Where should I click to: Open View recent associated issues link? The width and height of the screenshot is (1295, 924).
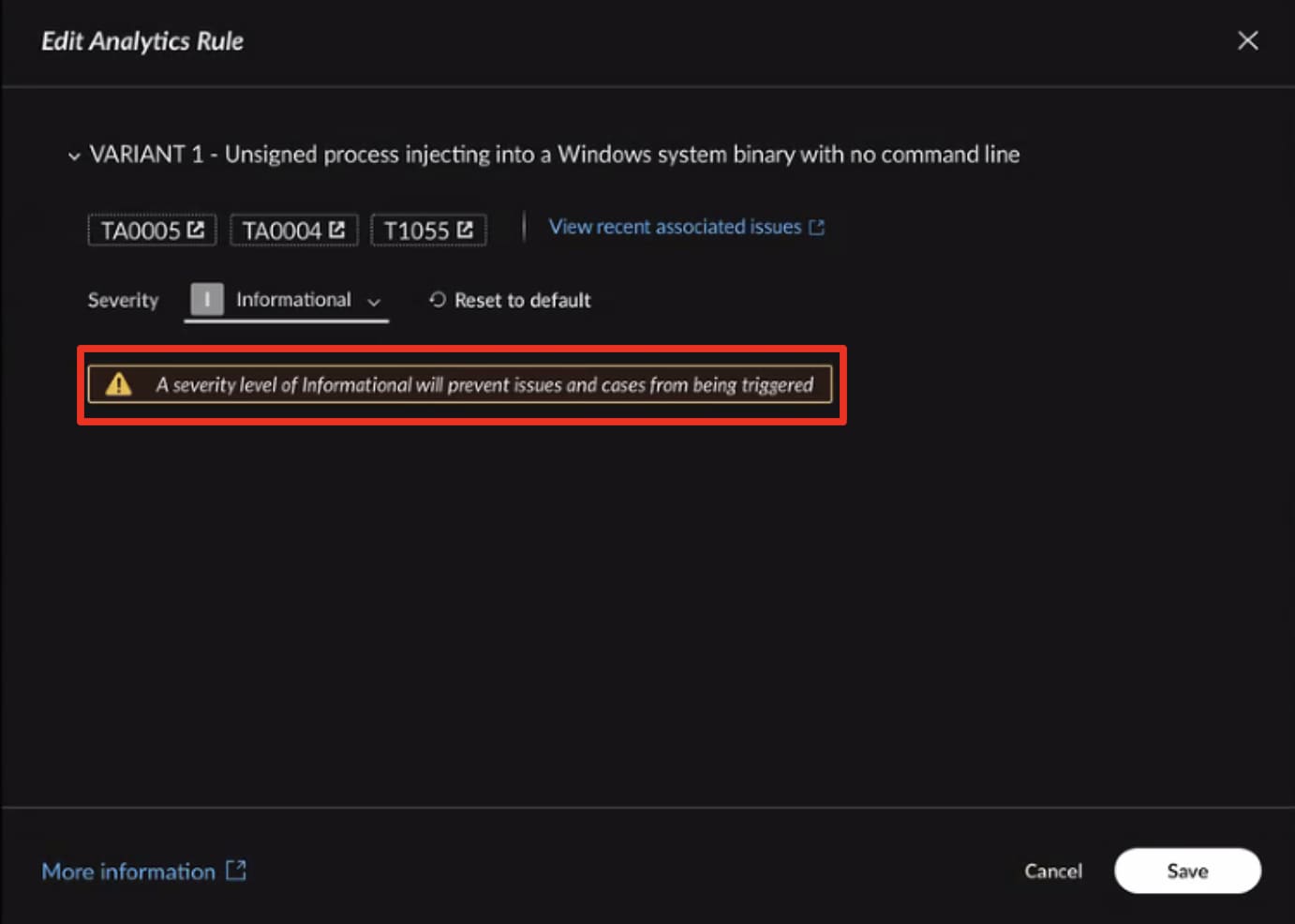[675, 227]
